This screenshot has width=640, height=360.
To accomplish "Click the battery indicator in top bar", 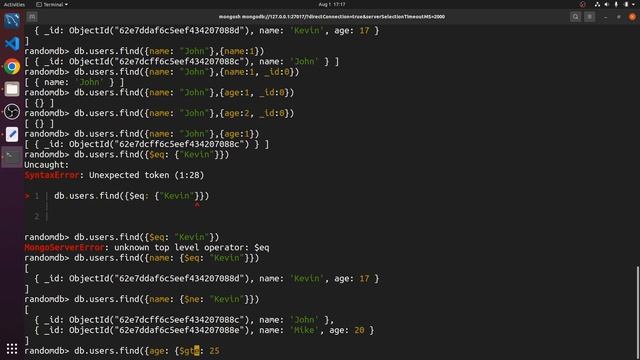I will tap(626, 4).
